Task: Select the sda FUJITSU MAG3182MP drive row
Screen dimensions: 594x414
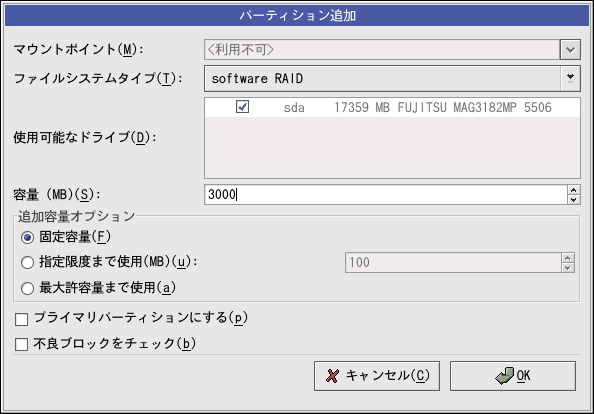Action: [x=392, y=108]
